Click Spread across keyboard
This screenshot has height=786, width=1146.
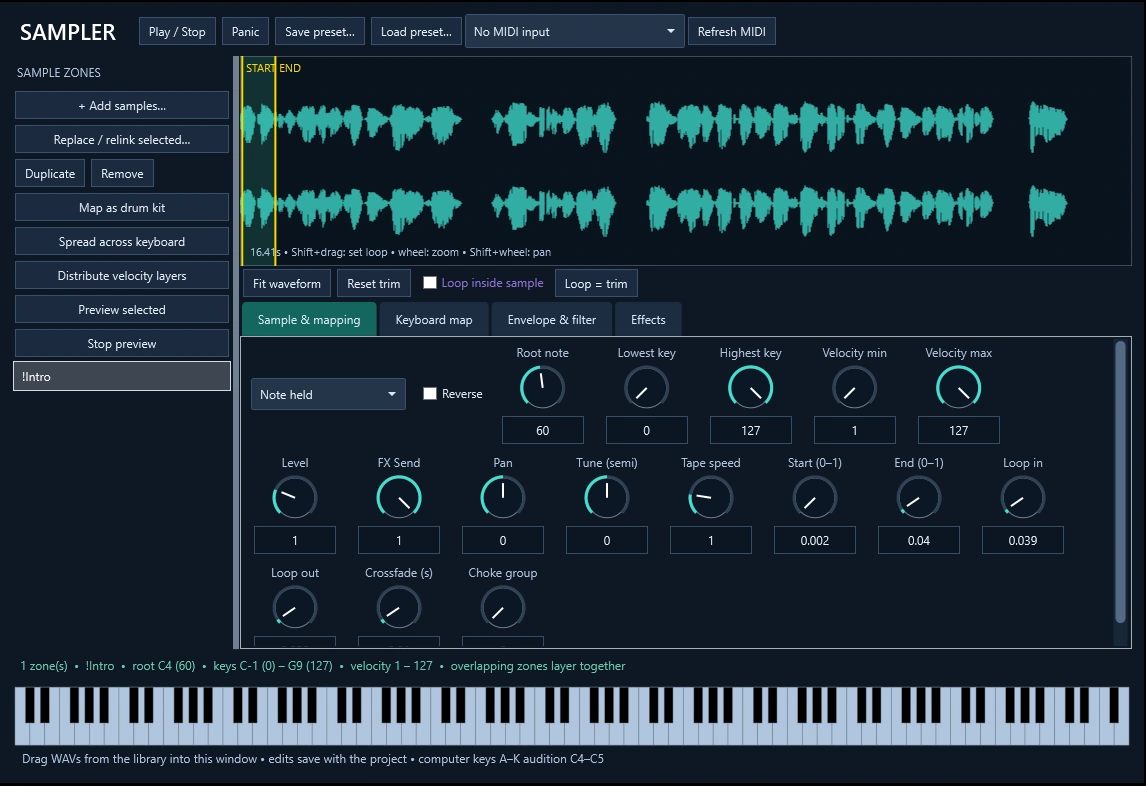[122, 241]
